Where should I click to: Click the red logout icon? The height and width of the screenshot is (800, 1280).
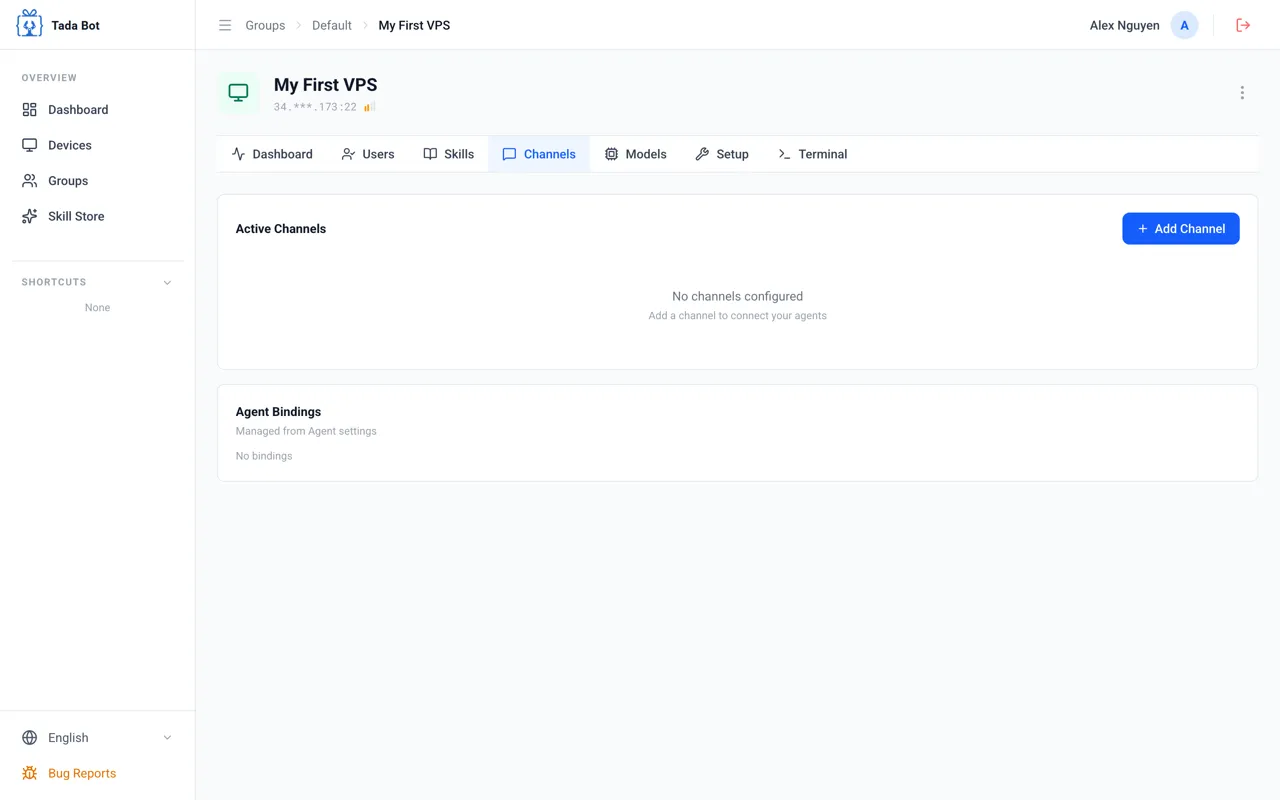tap(1243, 25)
